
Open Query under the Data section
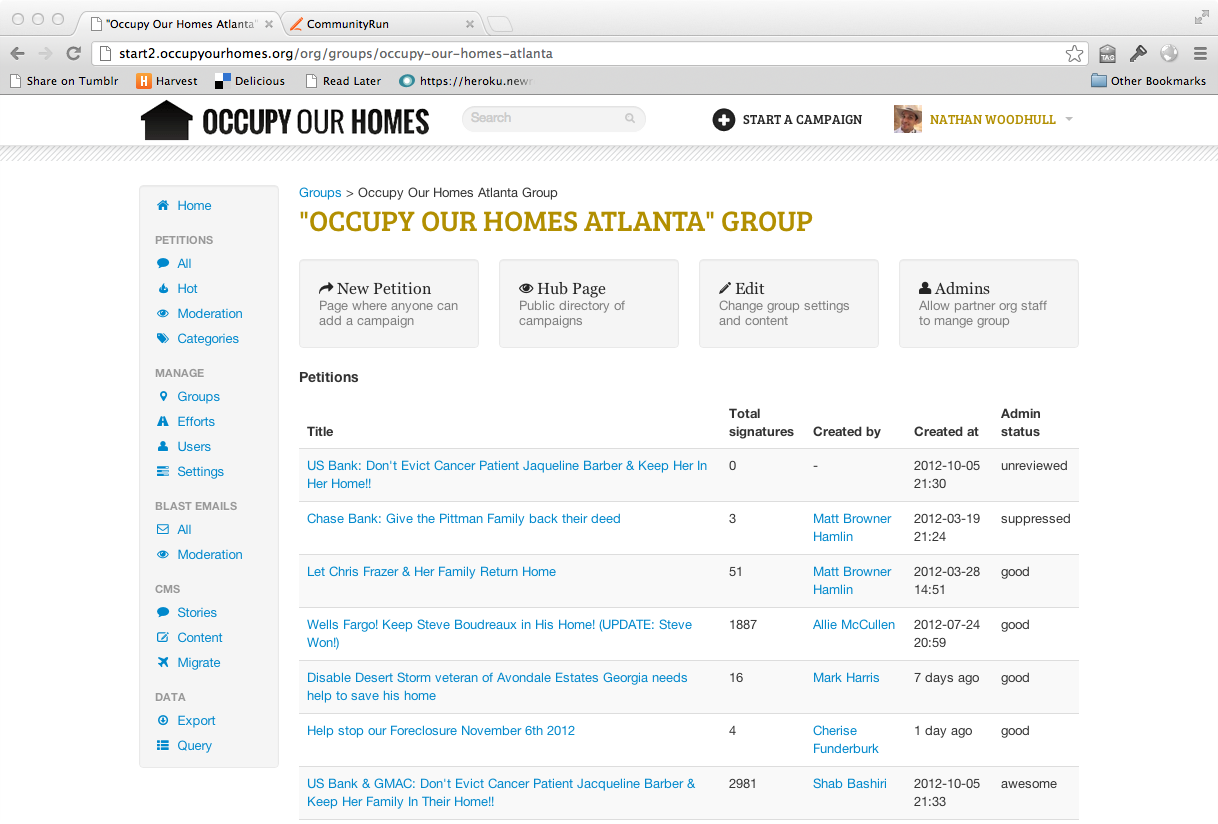tap(194, 746)
